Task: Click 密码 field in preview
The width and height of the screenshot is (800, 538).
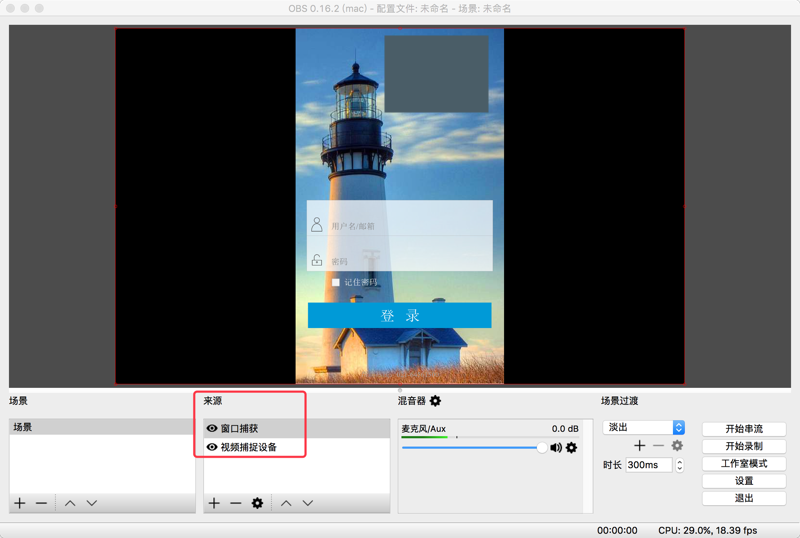Action: click(400, 254)
